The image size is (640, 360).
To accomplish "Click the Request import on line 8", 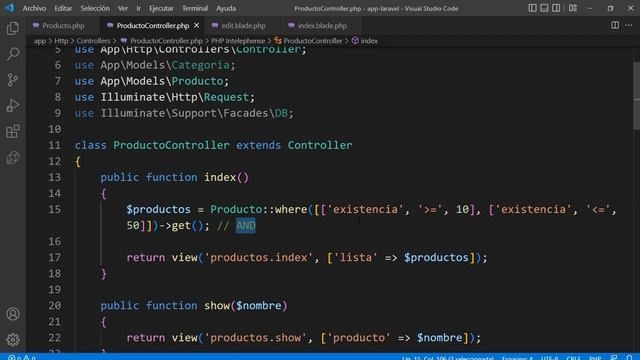I will [x=227, y=97].
